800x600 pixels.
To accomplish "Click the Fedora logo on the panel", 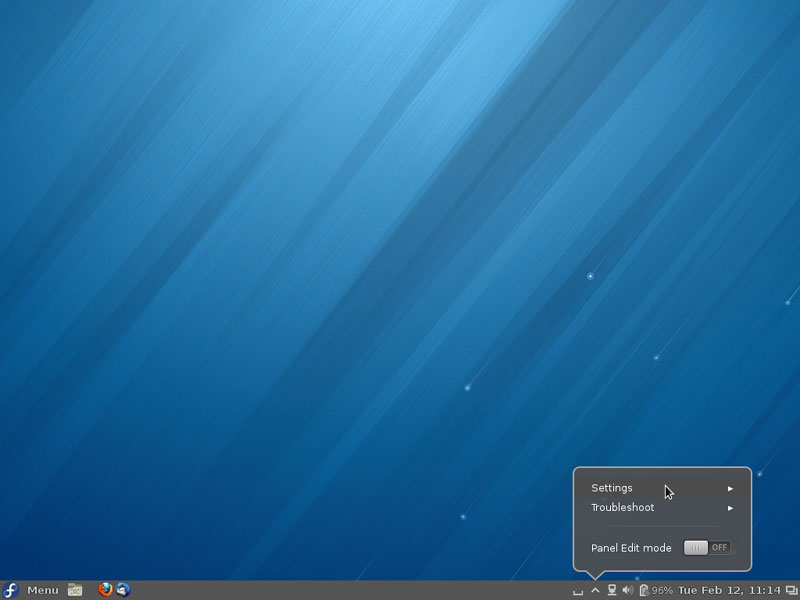I will click(x=10, y=590).
